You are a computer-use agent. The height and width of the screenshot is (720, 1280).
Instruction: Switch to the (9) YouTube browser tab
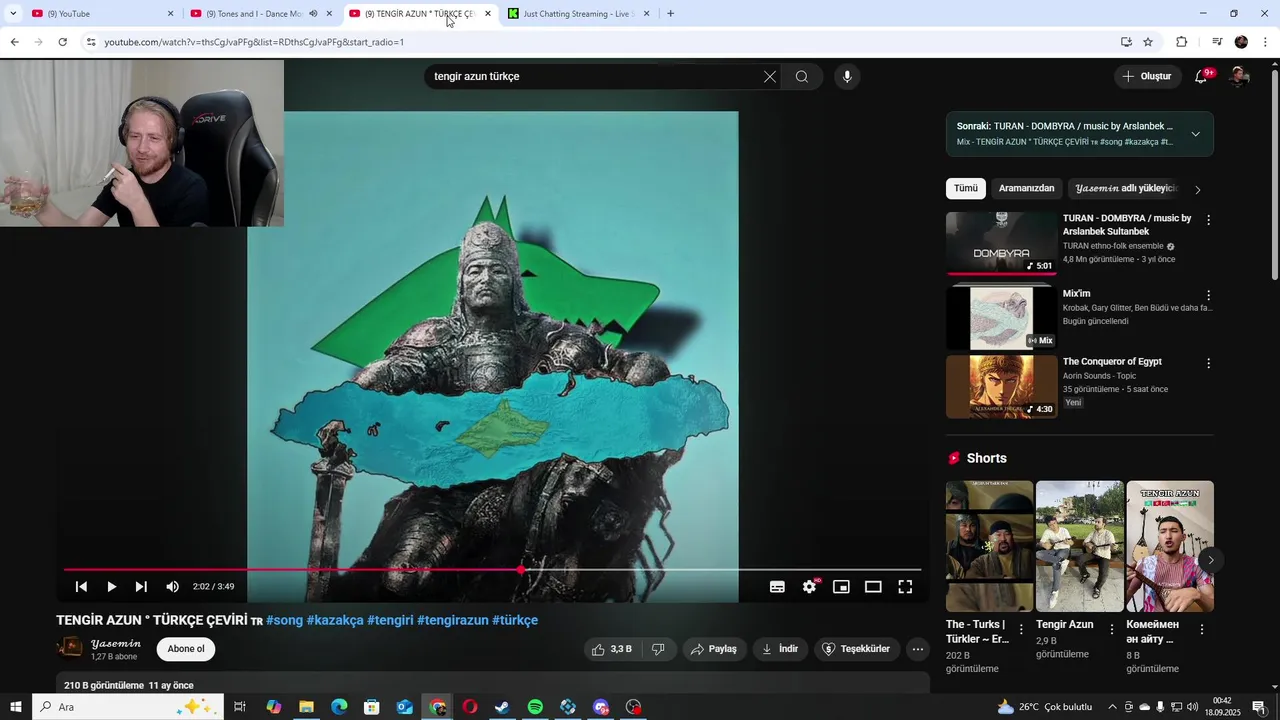point(100,14)
